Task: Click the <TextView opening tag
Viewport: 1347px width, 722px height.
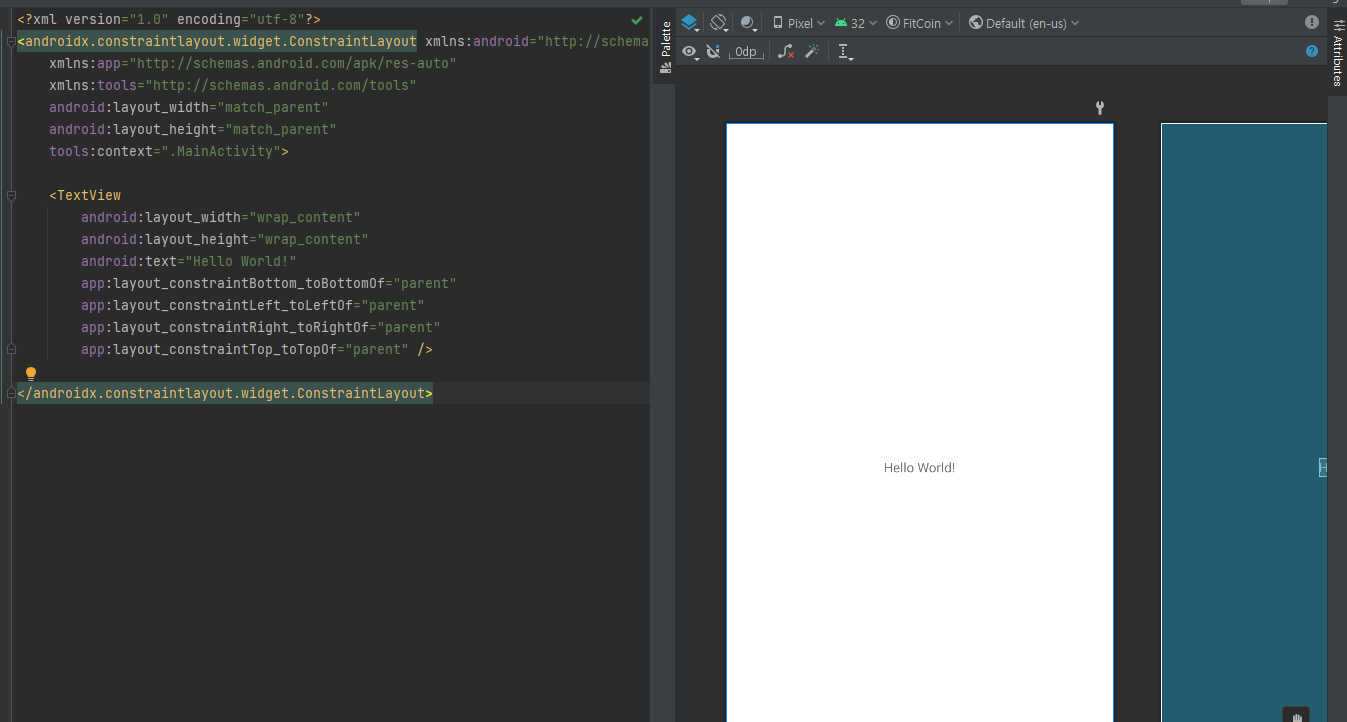Action: [x=85, y=195]
